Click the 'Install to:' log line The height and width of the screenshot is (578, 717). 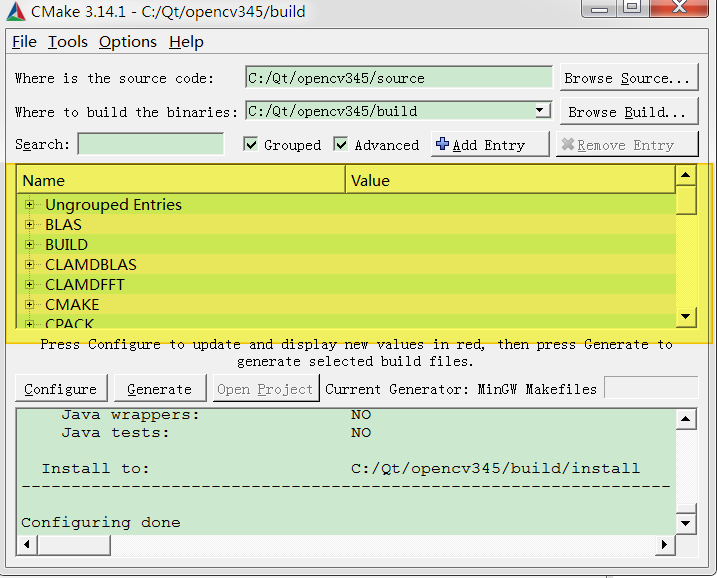341,468
